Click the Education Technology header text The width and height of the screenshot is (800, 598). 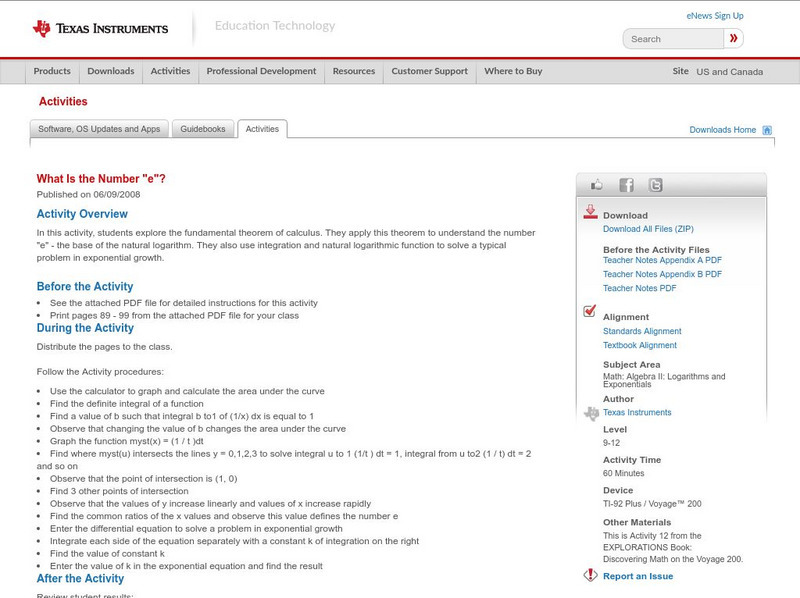(275, 26)
